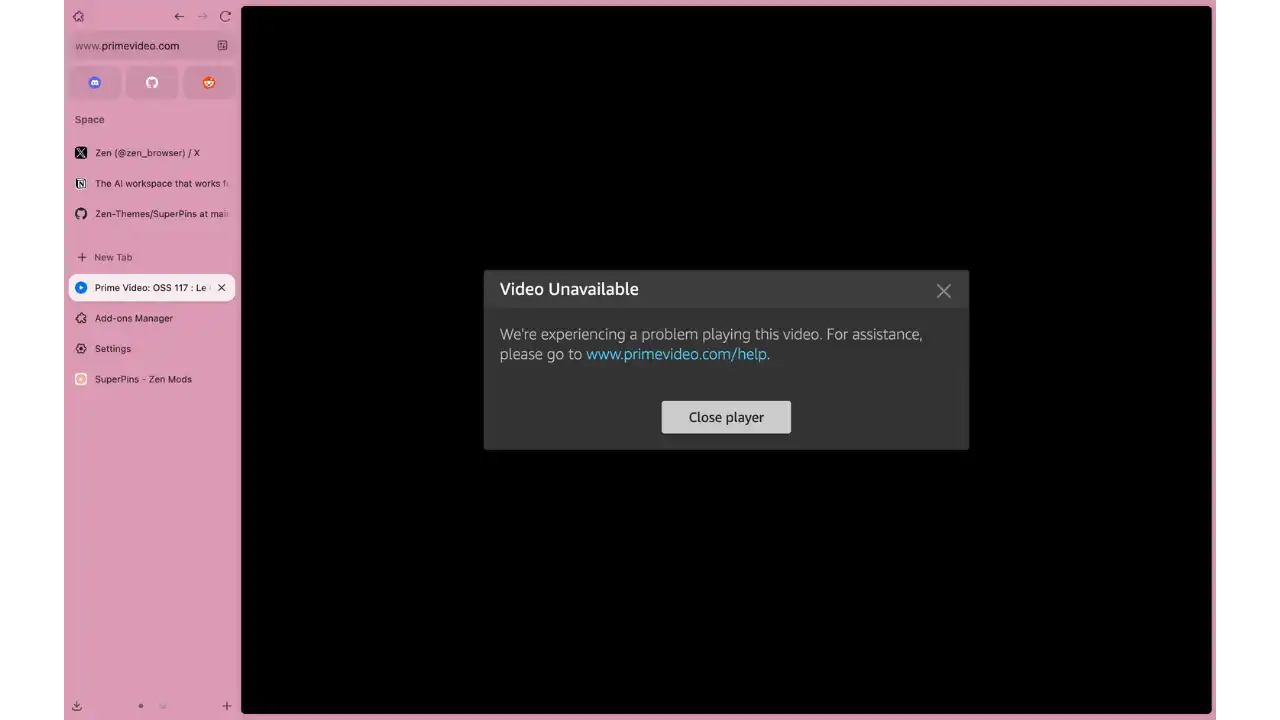Open the SuperPins - Zen Mods tab
The height and width of the screenshot is (720, 1280).
pos(143,379)
